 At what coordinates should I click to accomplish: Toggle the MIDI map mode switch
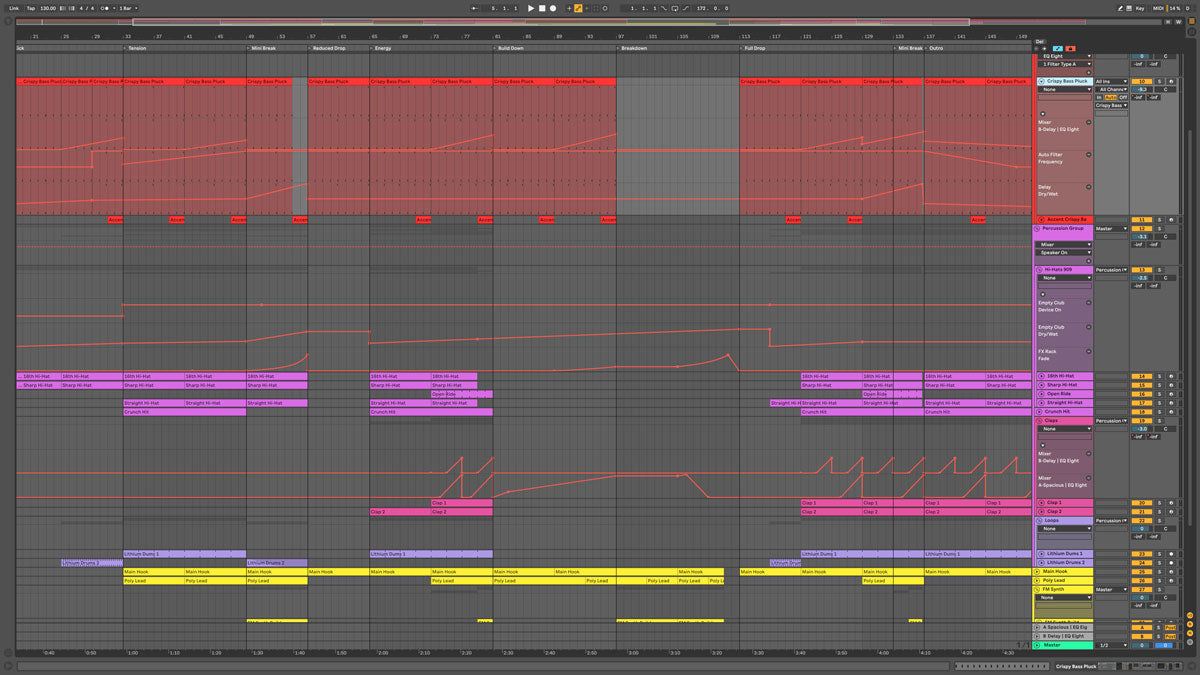click(1158, 8)
